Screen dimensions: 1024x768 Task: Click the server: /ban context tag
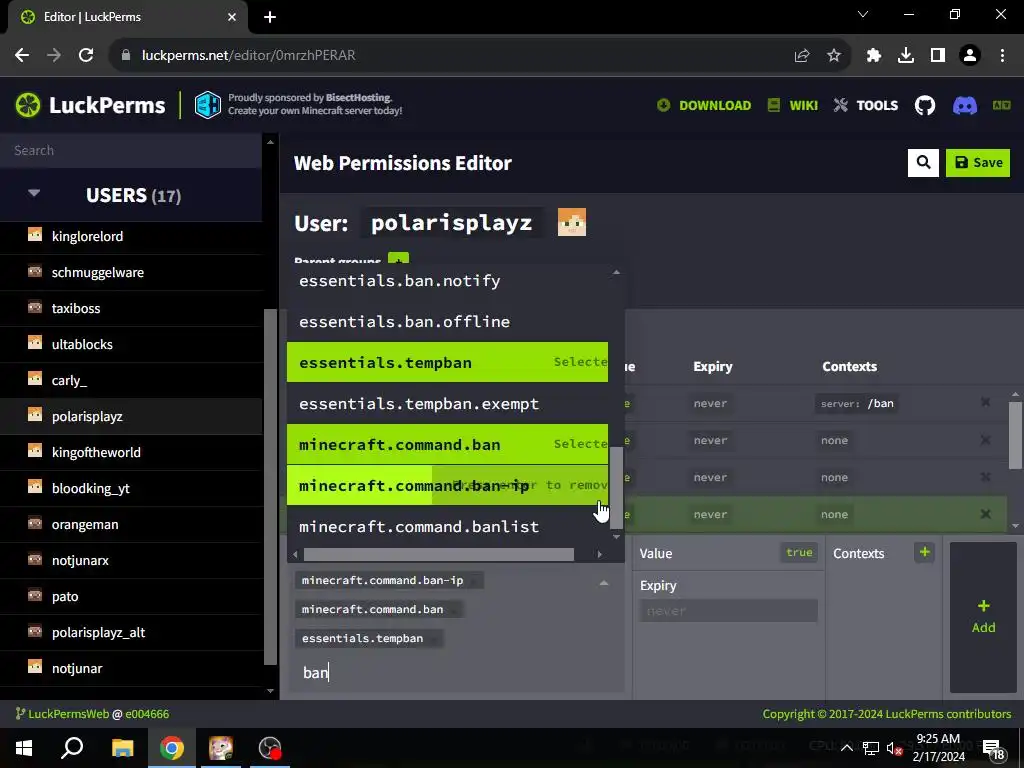point(857,404)
